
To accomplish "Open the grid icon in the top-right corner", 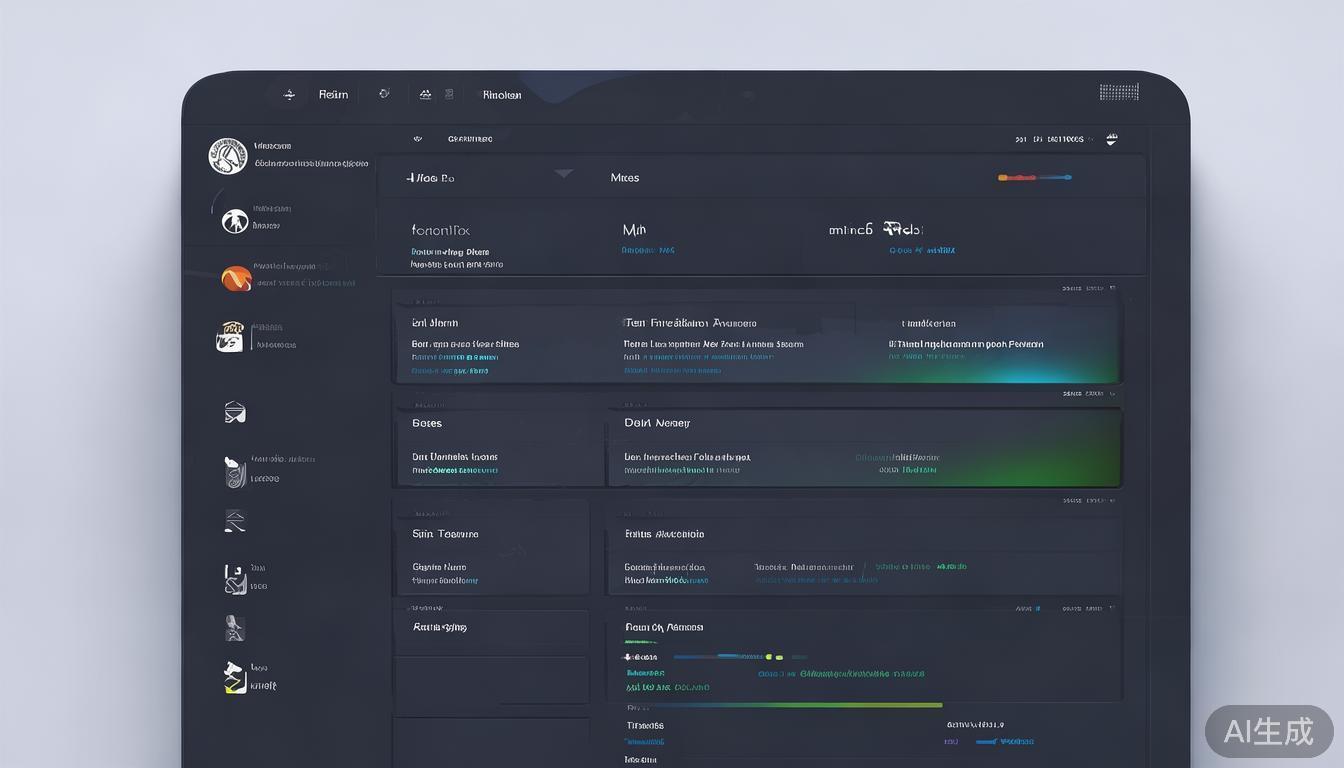I will 1118,92.
